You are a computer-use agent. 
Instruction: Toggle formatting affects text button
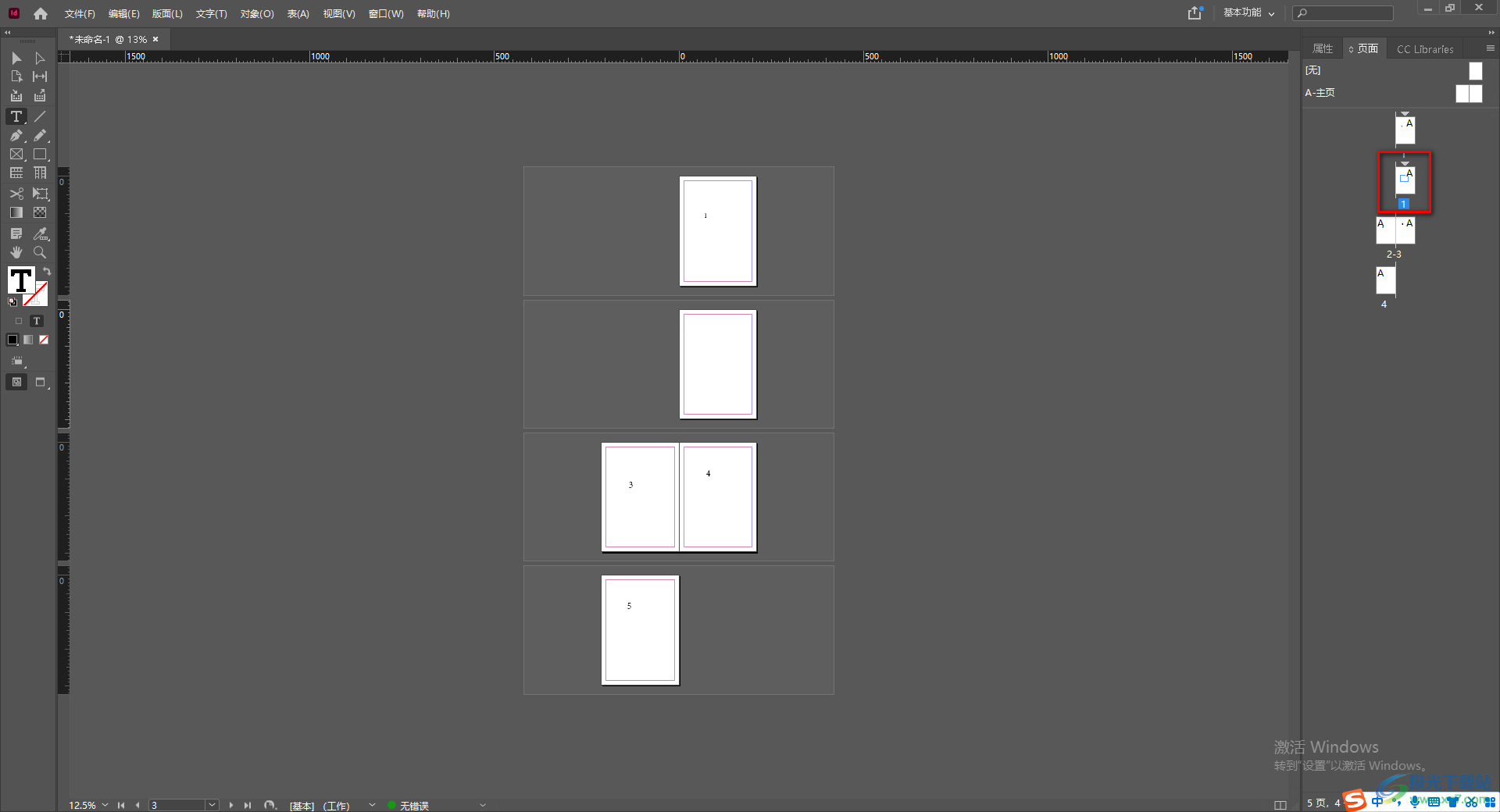[36, 321]
